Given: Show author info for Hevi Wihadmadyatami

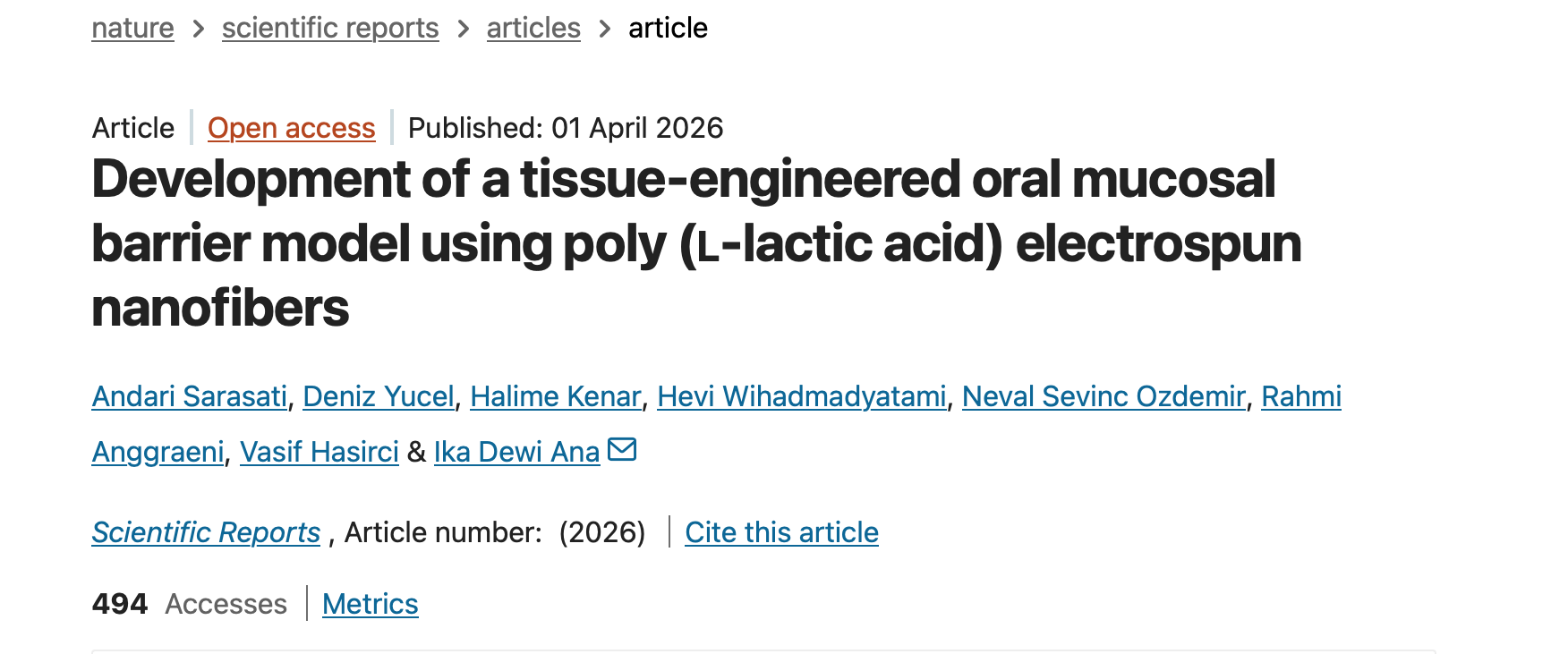Looking at the screenshot, I should coord(801,396).
